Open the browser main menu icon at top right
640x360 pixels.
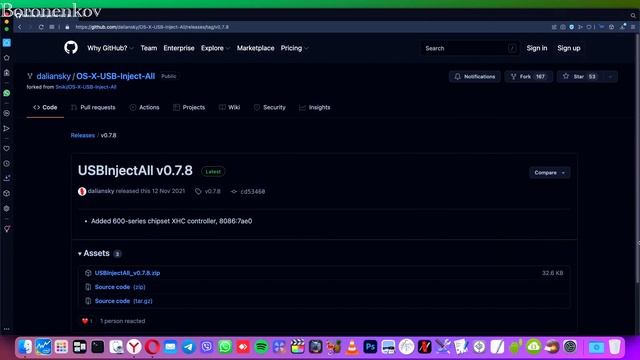tap(633, 27)
